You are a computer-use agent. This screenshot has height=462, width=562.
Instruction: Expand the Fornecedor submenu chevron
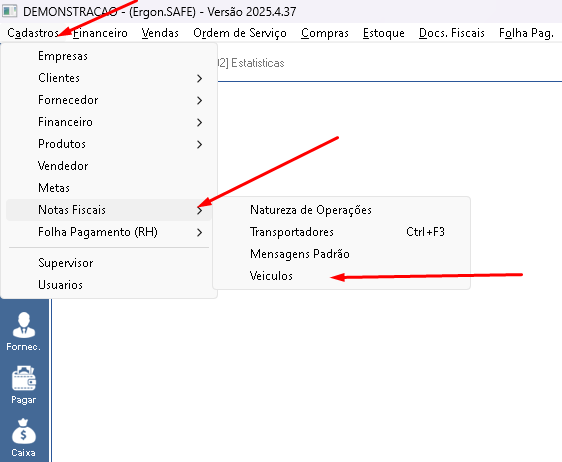200,100
